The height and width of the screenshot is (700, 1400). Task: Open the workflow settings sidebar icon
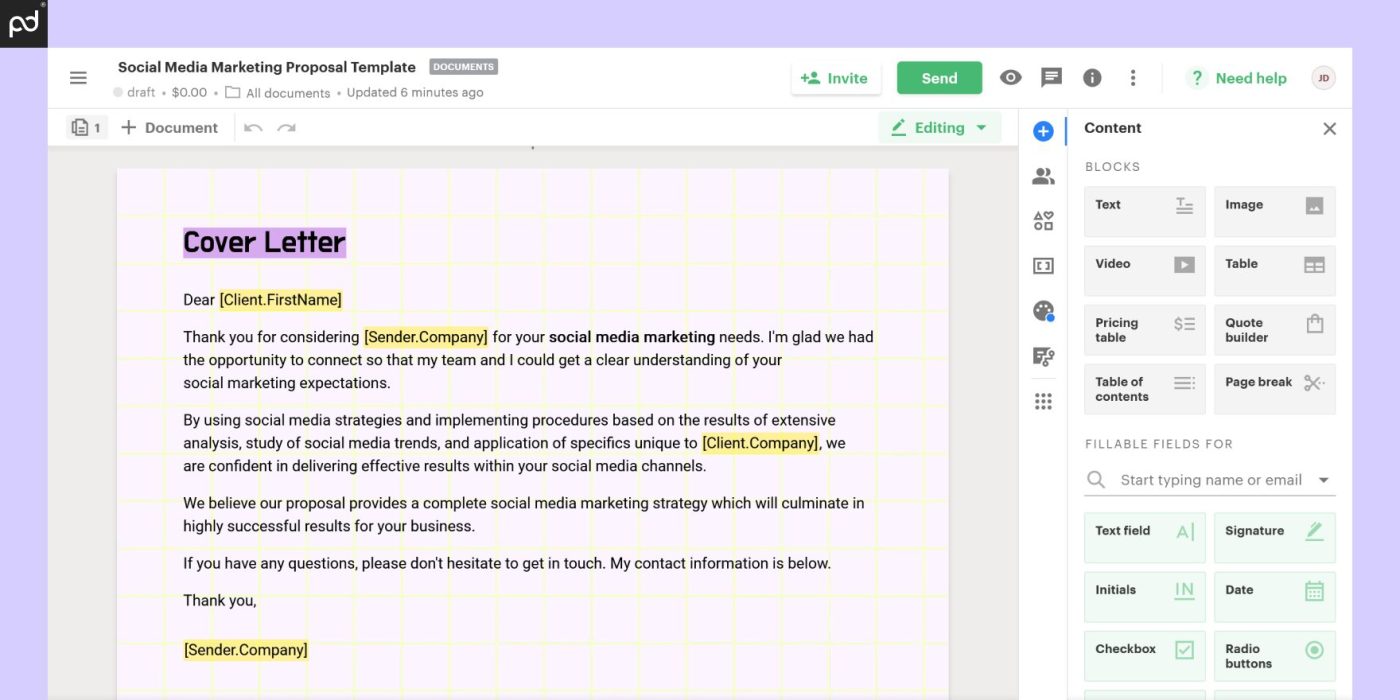(x=1042, y=355)
